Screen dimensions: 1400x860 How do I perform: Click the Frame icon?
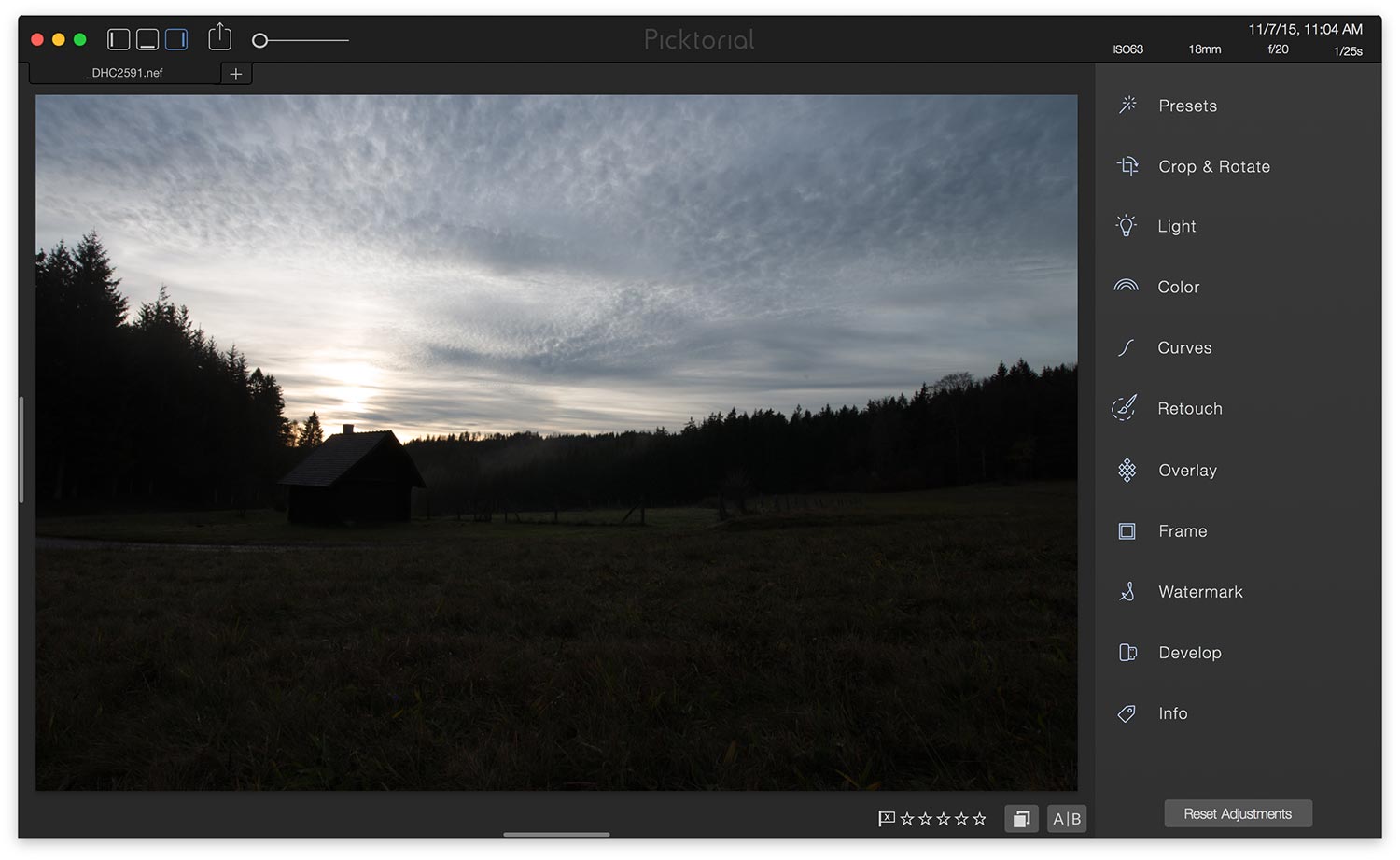click(1127, 531)
